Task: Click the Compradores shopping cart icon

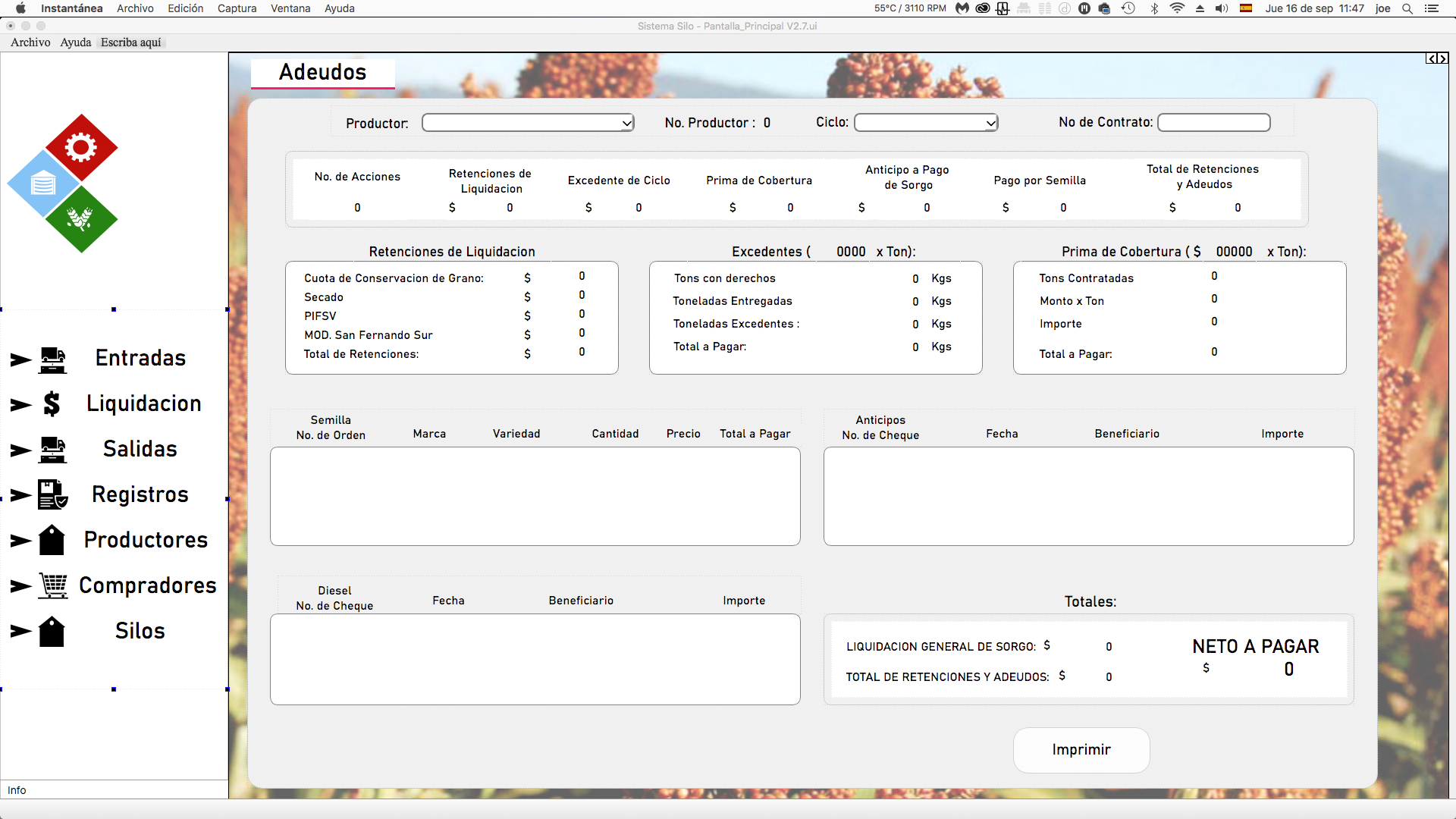Action: tap(53, 585)
